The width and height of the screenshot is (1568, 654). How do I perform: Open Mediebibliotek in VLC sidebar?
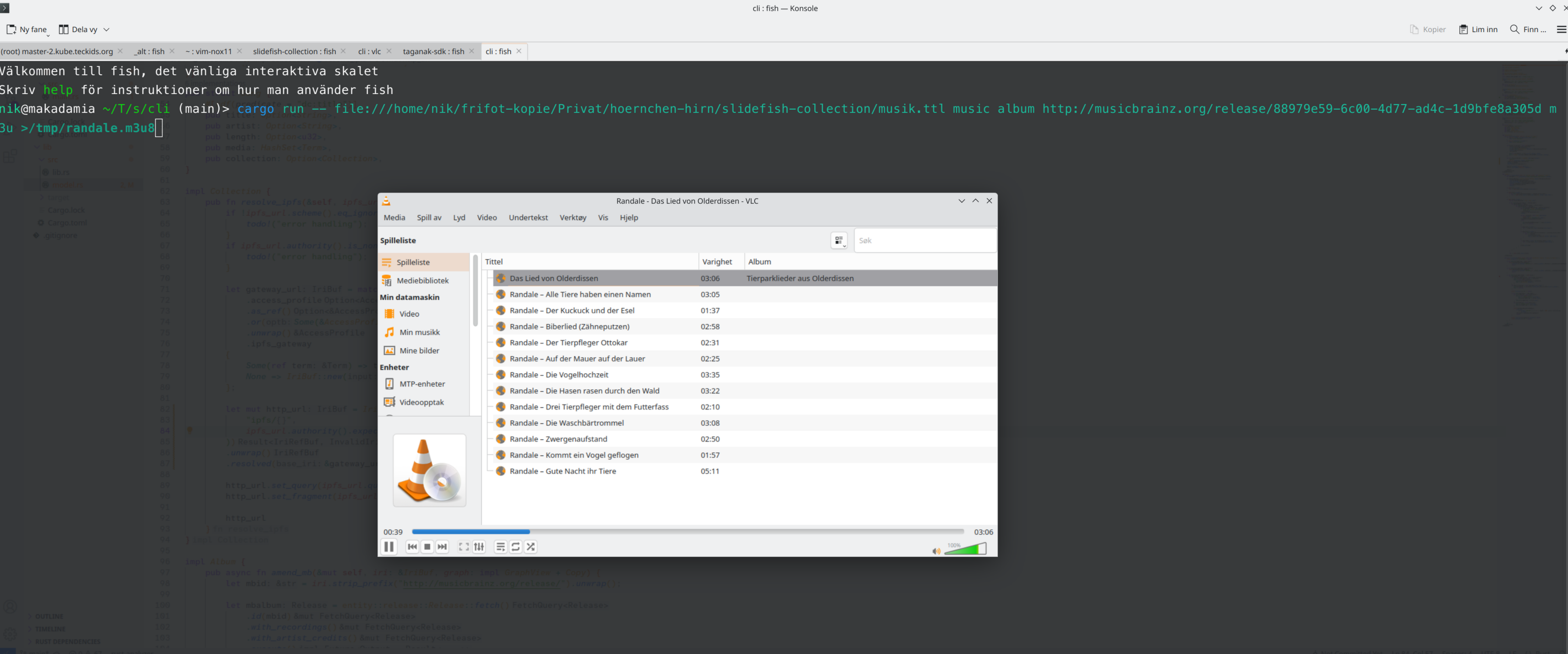[x=423, y=281]
